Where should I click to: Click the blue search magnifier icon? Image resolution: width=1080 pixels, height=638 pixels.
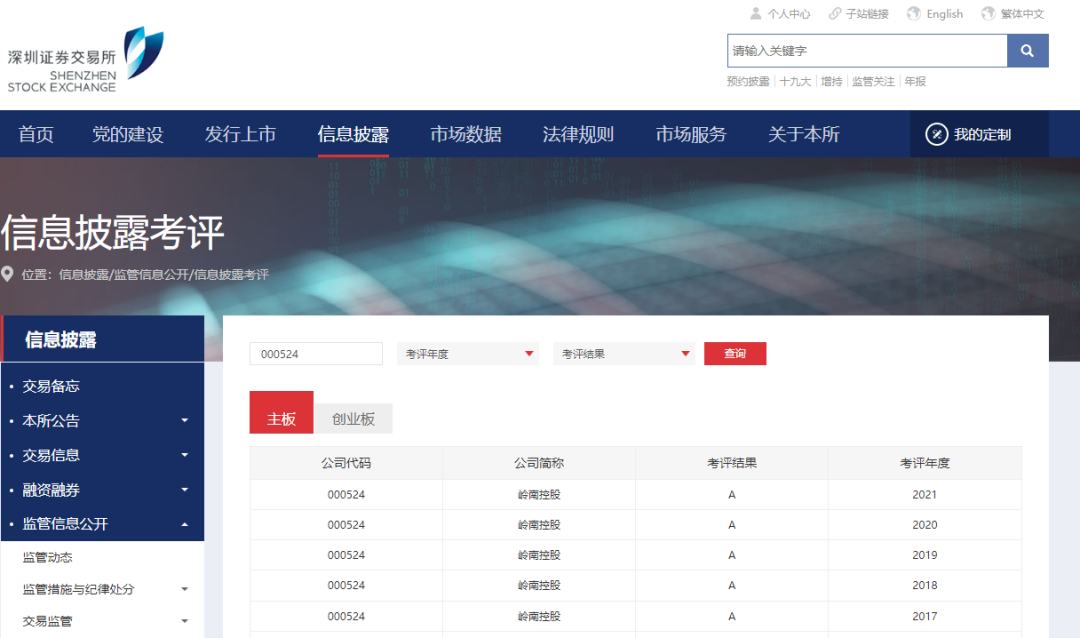coord(1028,50)
